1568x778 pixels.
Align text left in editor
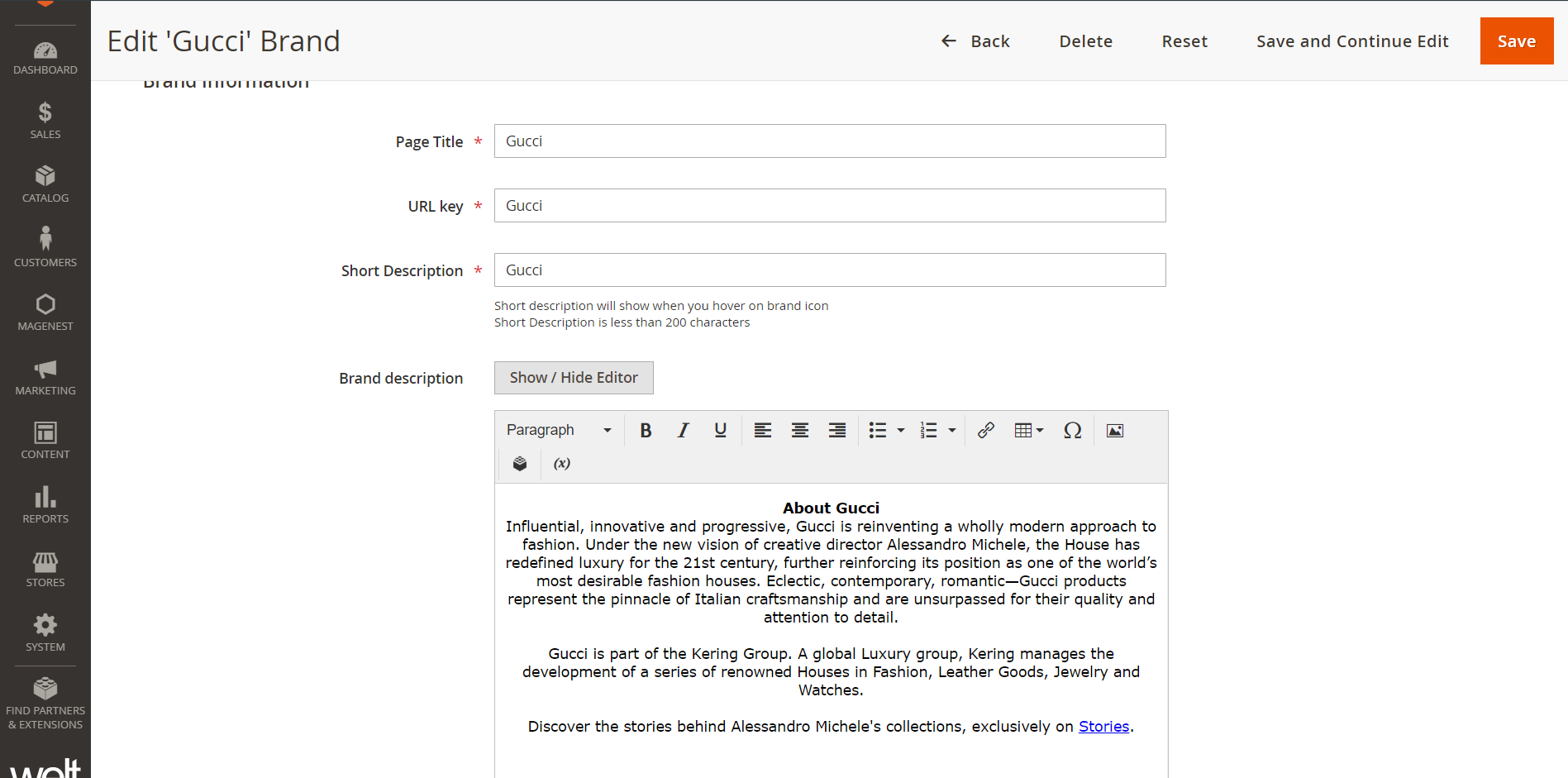tap(763, 430)
